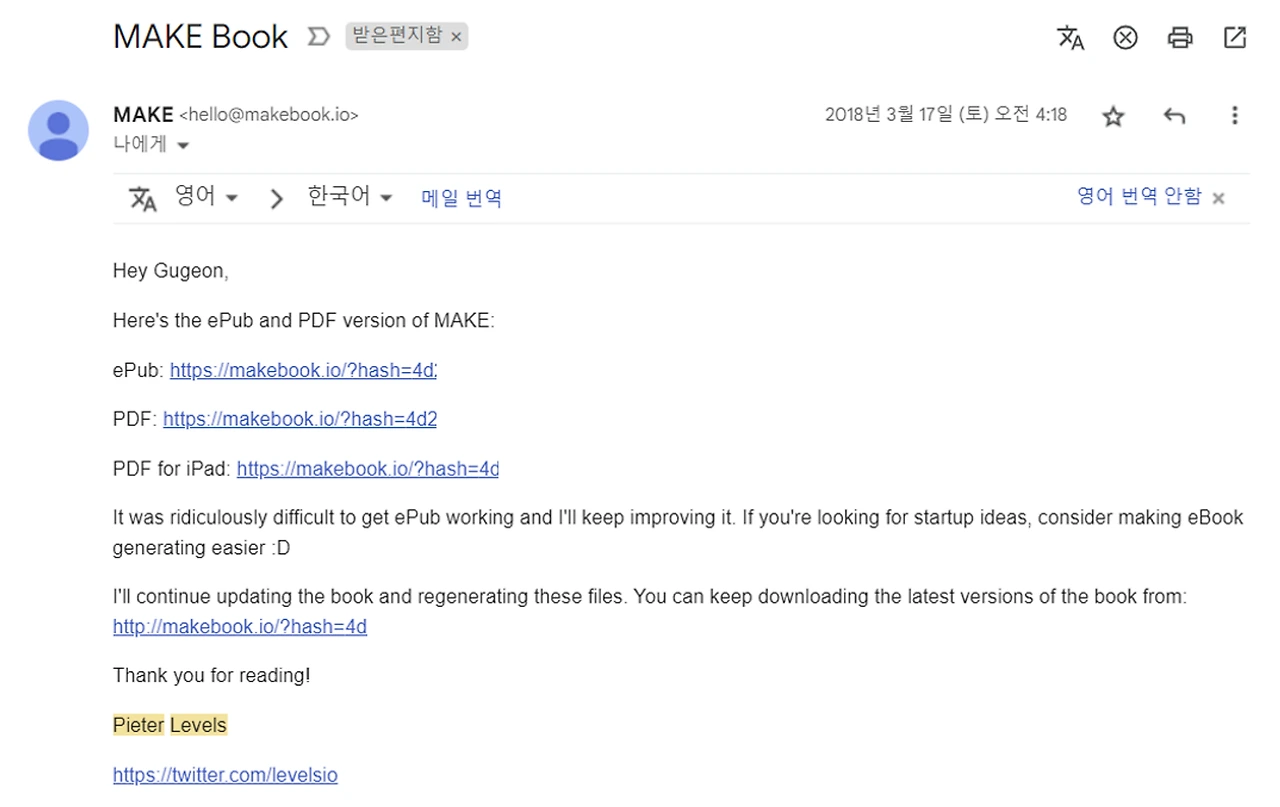Click the translate icon in top toolbar
The height and width of the screenshot is (807, 1280).
click(x=1070, y=38)
